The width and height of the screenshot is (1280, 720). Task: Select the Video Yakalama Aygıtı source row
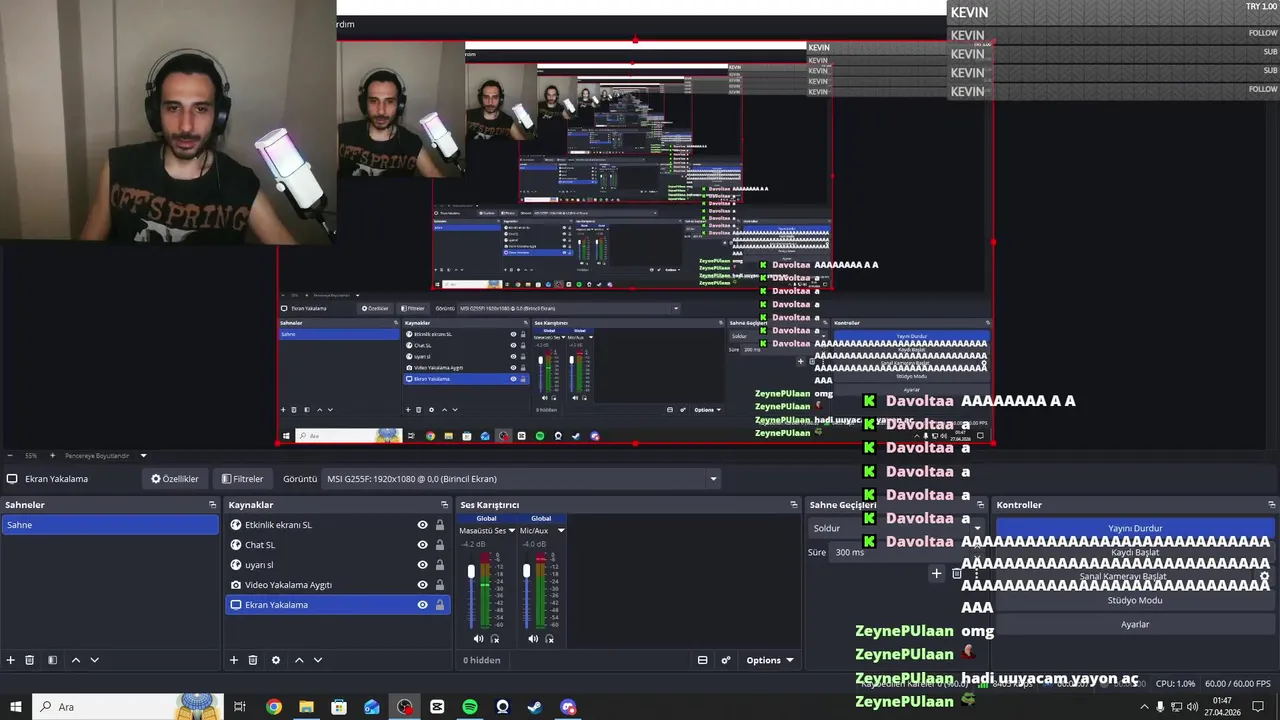[x=338, y=585]
